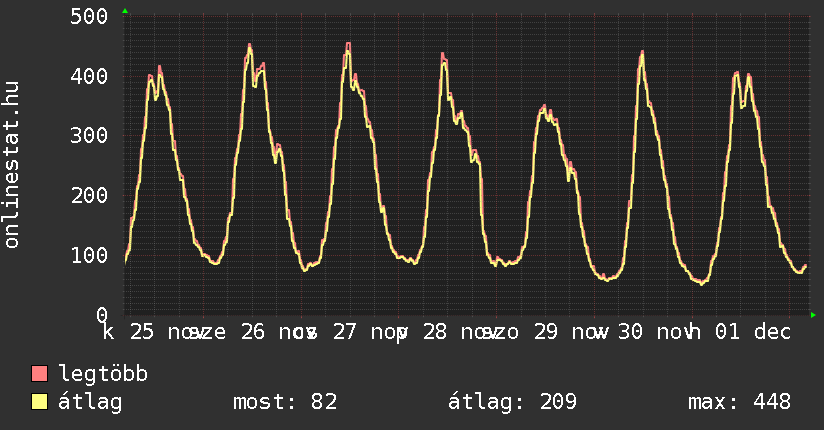The width and height of the screenshot is (824, 430).
Task: Click the 100 y-axis label
Action: click(90, 255)
